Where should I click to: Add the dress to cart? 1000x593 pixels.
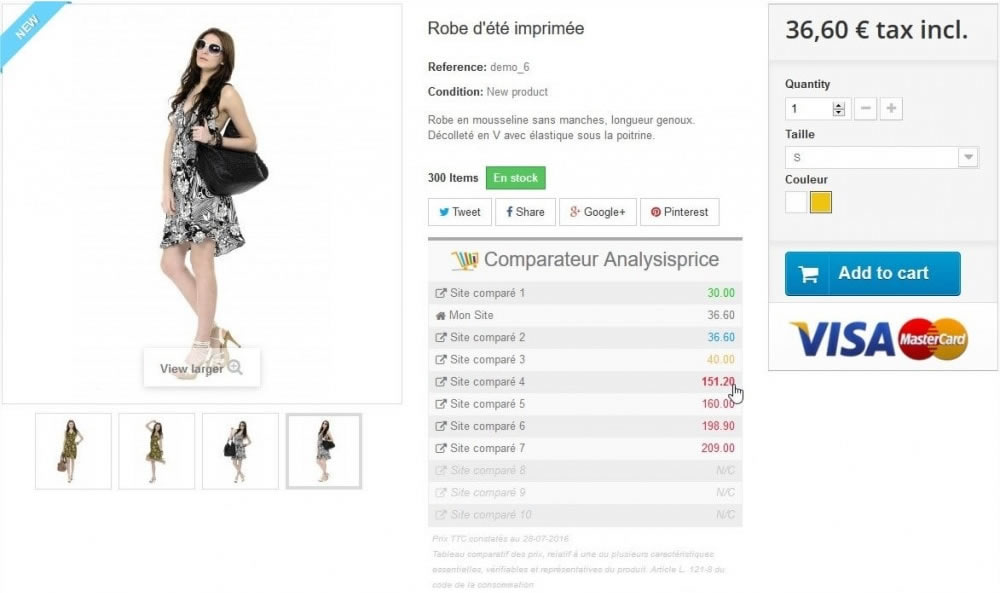(872, 274)
